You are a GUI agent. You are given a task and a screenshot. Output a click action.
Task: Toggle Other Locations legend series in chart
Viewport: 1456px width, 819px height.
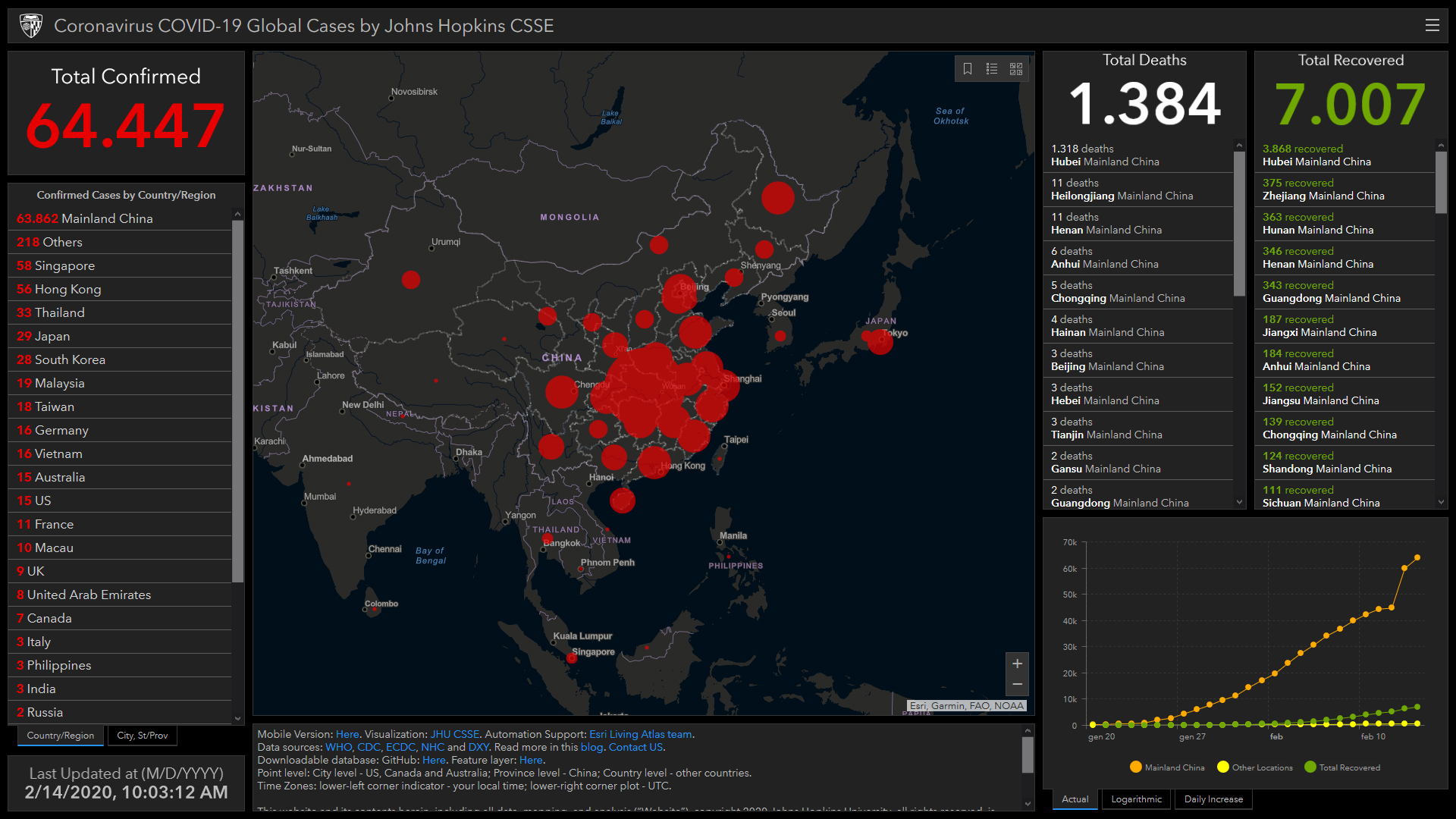click(1254, 767)
